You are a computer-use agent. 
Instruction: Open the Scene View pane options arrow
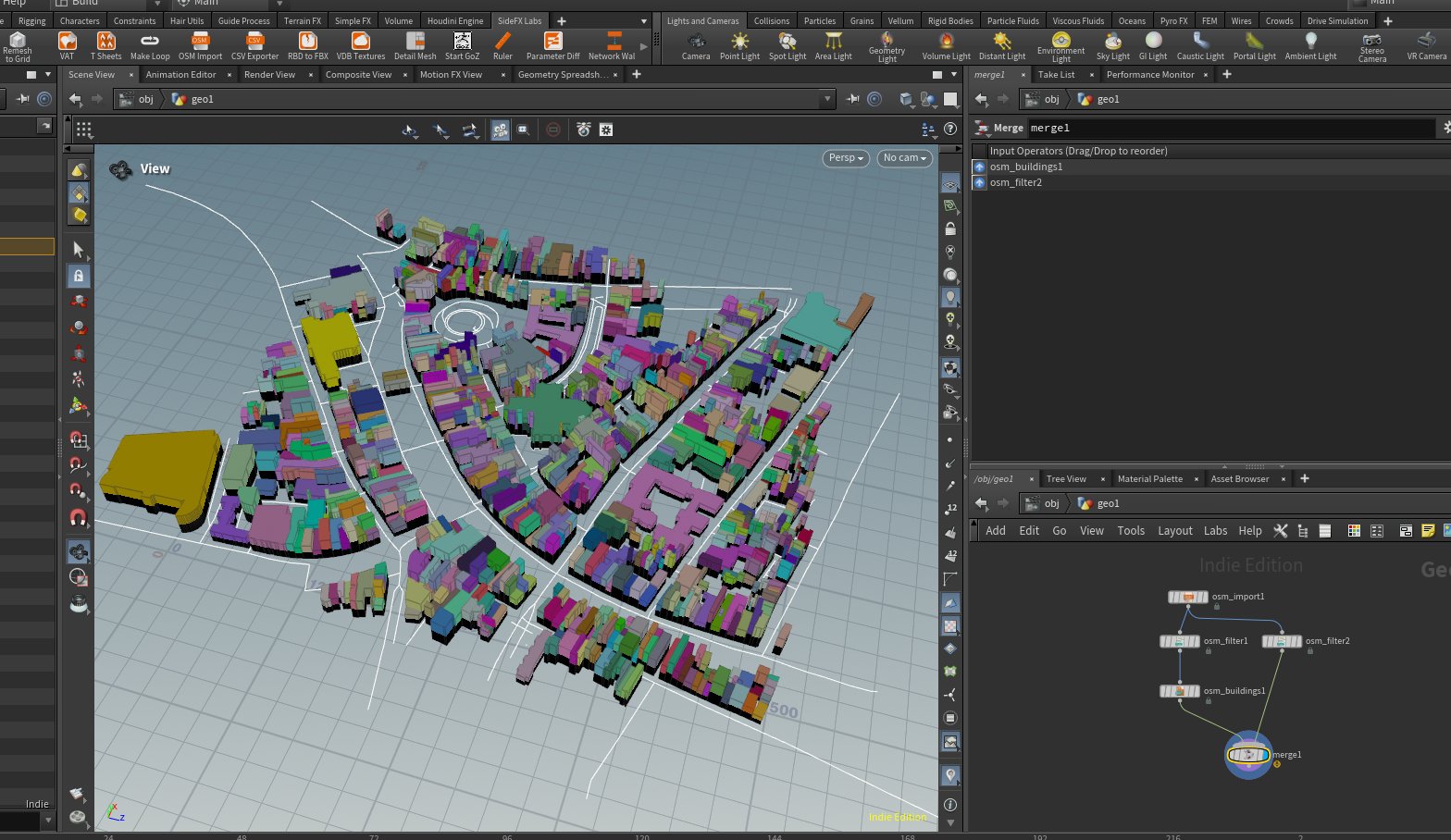pos(955,75)
